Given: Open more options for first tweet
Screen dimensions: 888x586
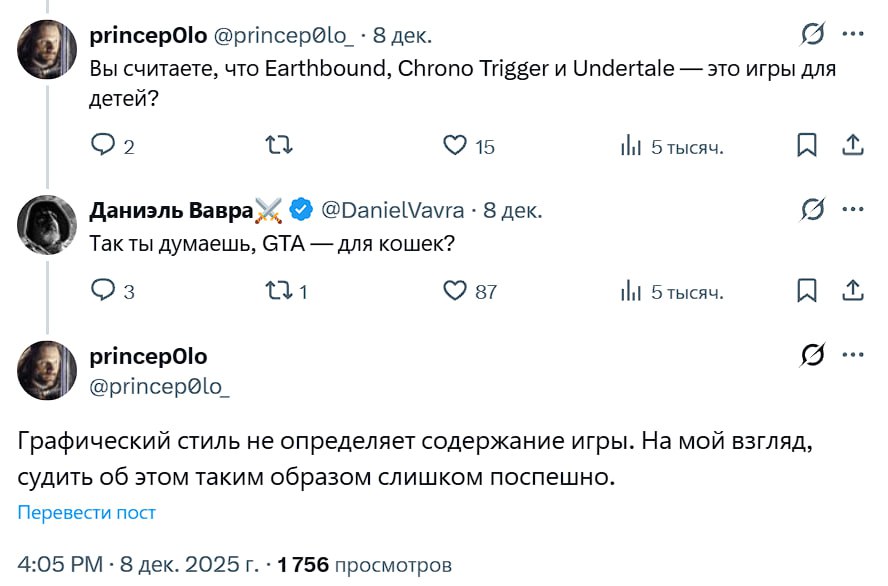Looking at the screenshot, I should point(853,35).
